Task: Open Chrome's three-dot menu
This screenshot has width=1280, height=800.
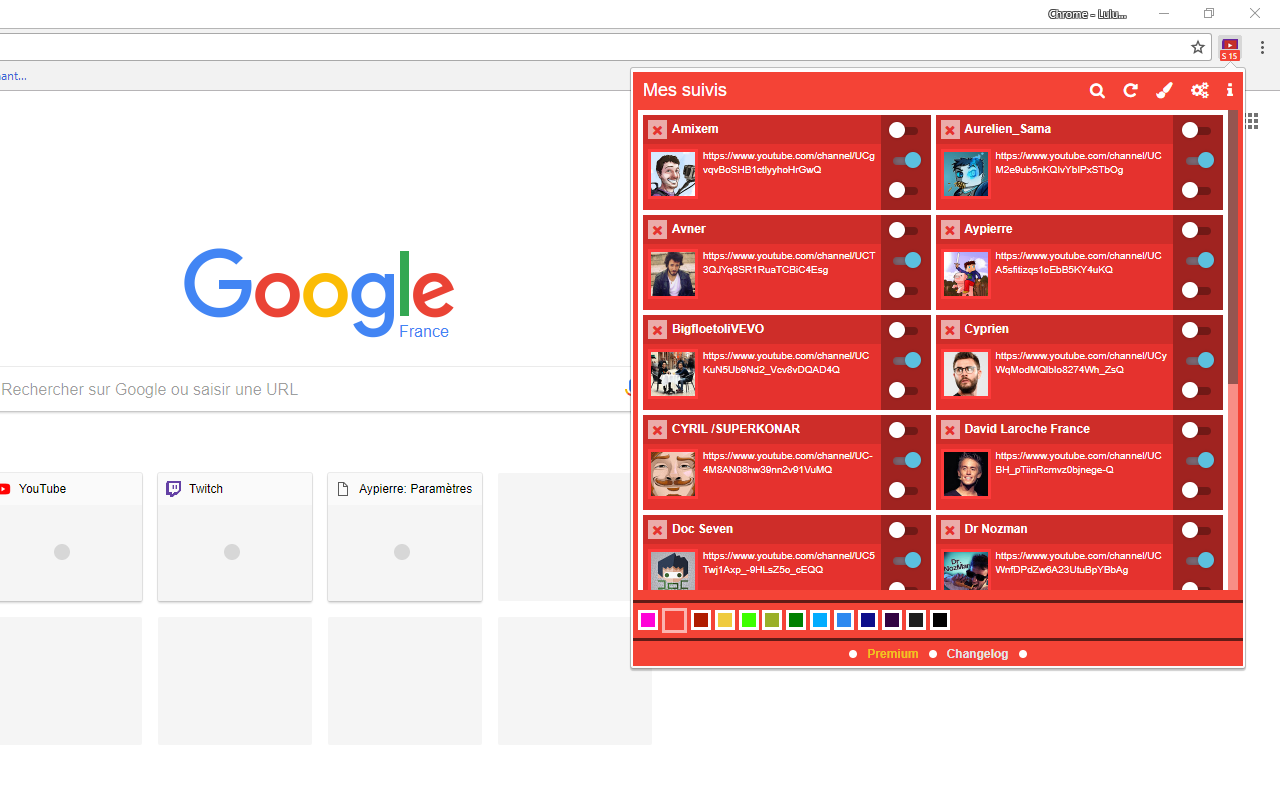Action: coord(1263,47)
